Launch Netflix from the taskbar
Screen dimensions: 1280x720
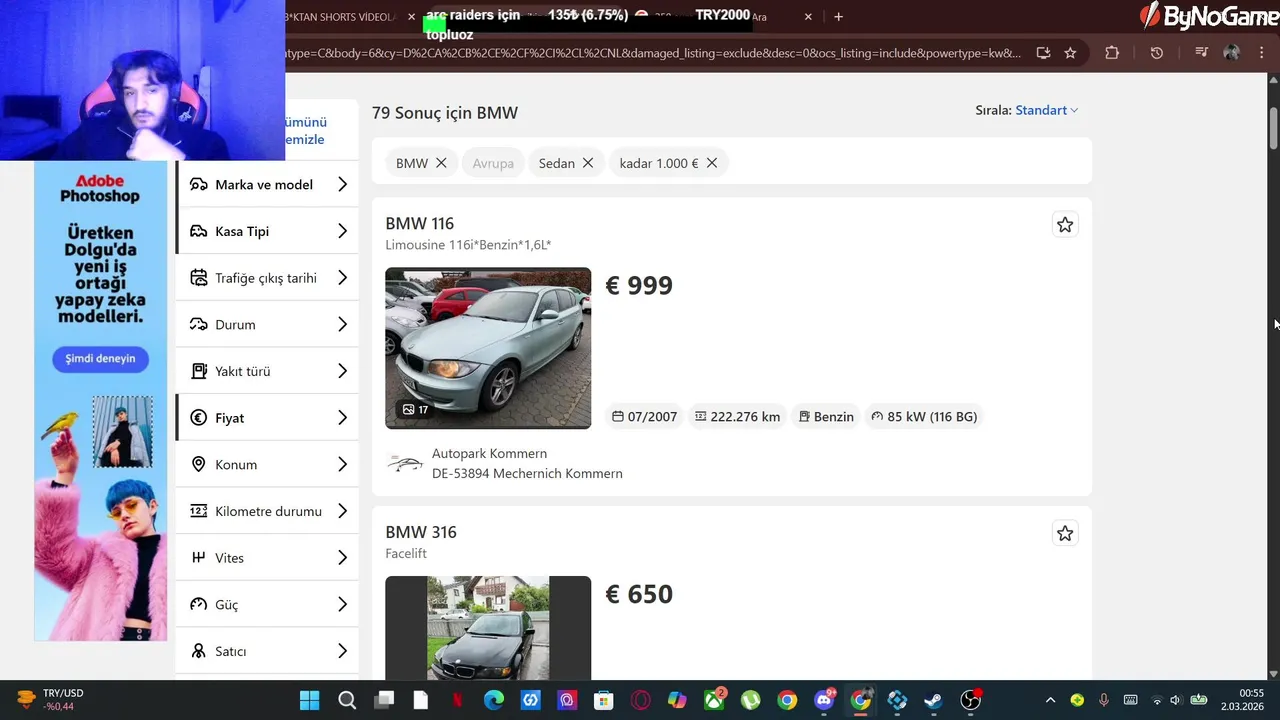click(x=457, y=700)
